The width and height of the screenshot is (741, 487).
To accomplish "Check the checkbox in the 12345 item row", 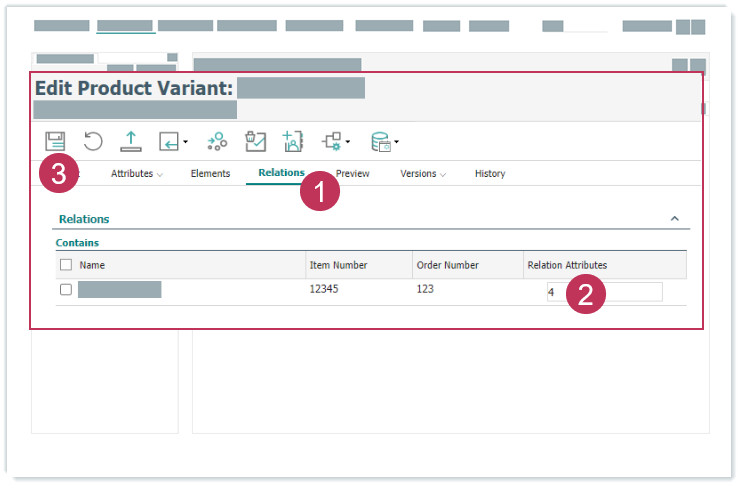I will pyautogui.click(x=66, y=290).
